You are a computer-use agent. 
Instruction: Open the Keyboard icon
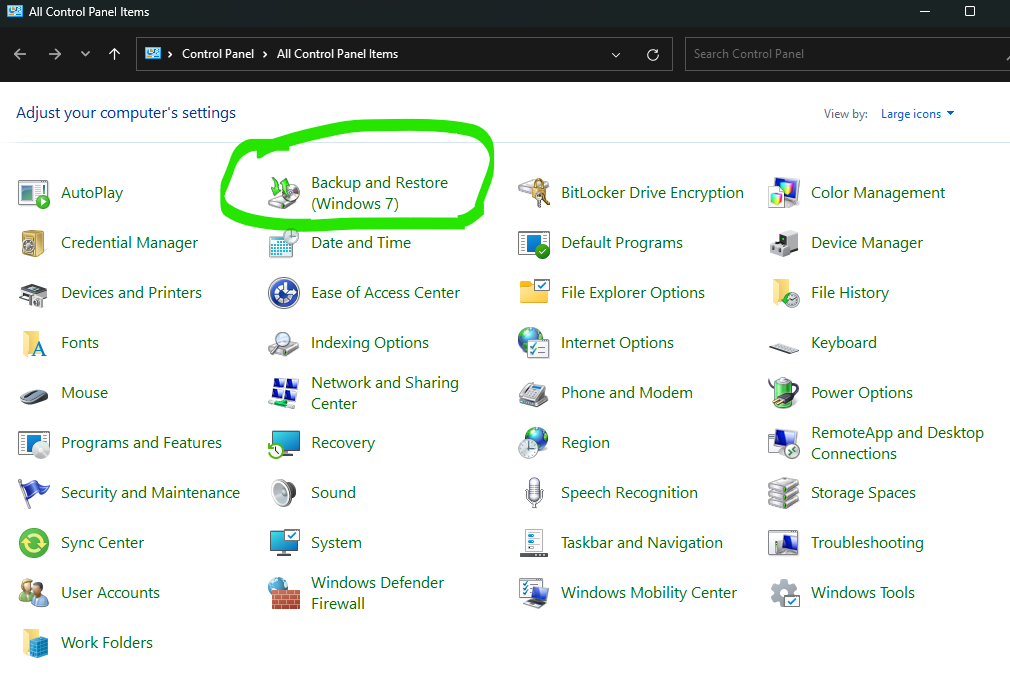pyautogui.click(x=784, y=347)
